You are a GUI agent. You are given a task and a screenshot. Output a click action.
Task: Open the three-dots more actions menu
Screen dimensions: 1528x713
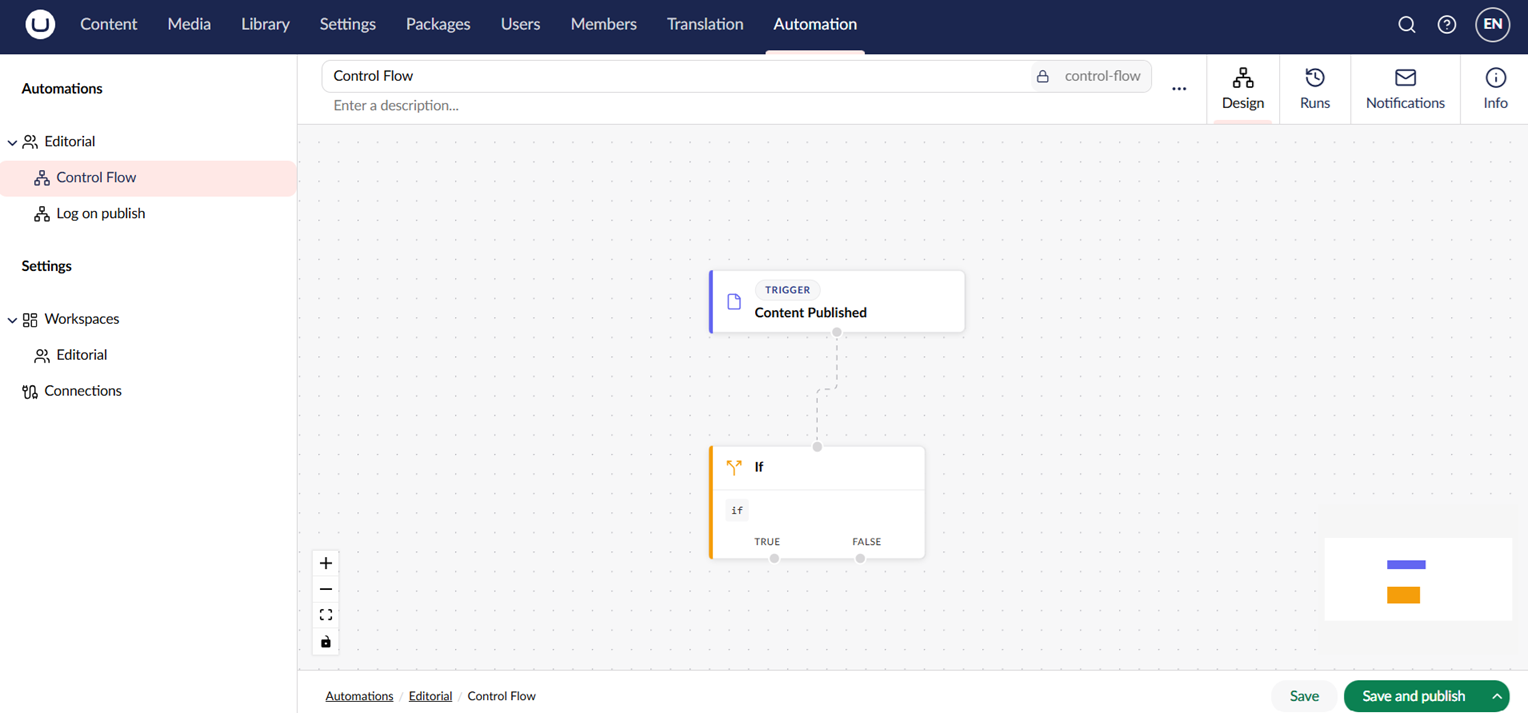1179,89
